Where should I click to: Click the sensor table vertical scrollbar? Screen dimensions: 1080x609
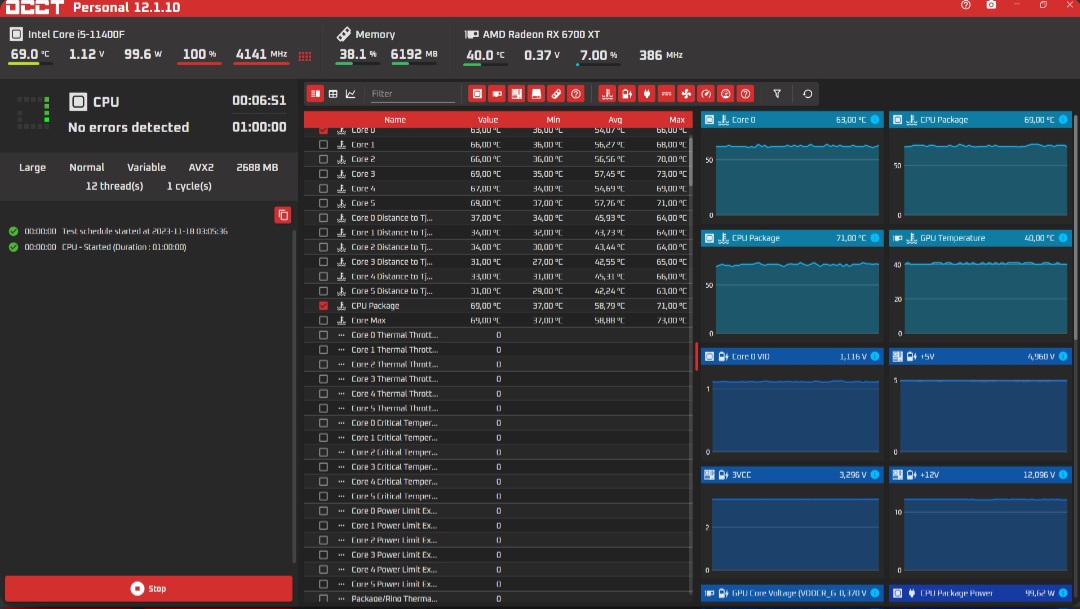690,161
